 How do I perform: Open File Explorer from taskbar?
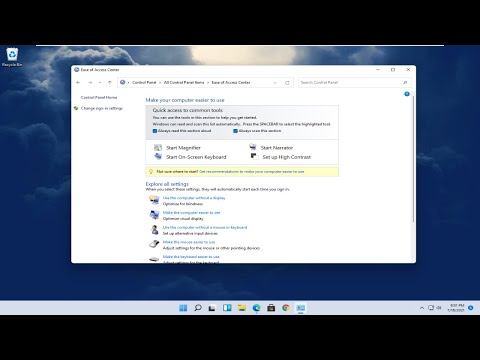(242, 308)
